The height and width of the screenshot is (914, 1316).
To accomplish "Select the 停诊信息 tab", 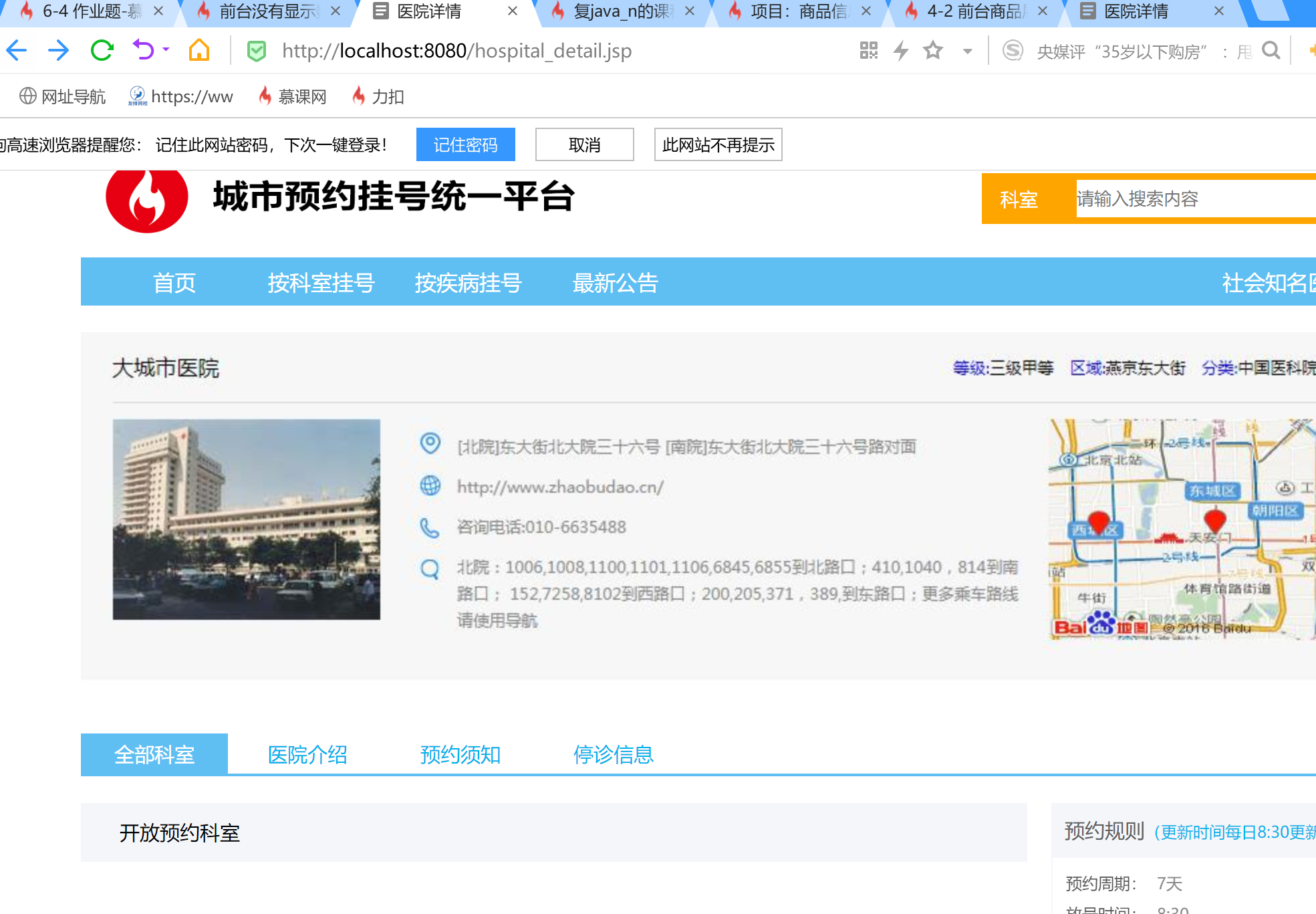I will [614, 754].
